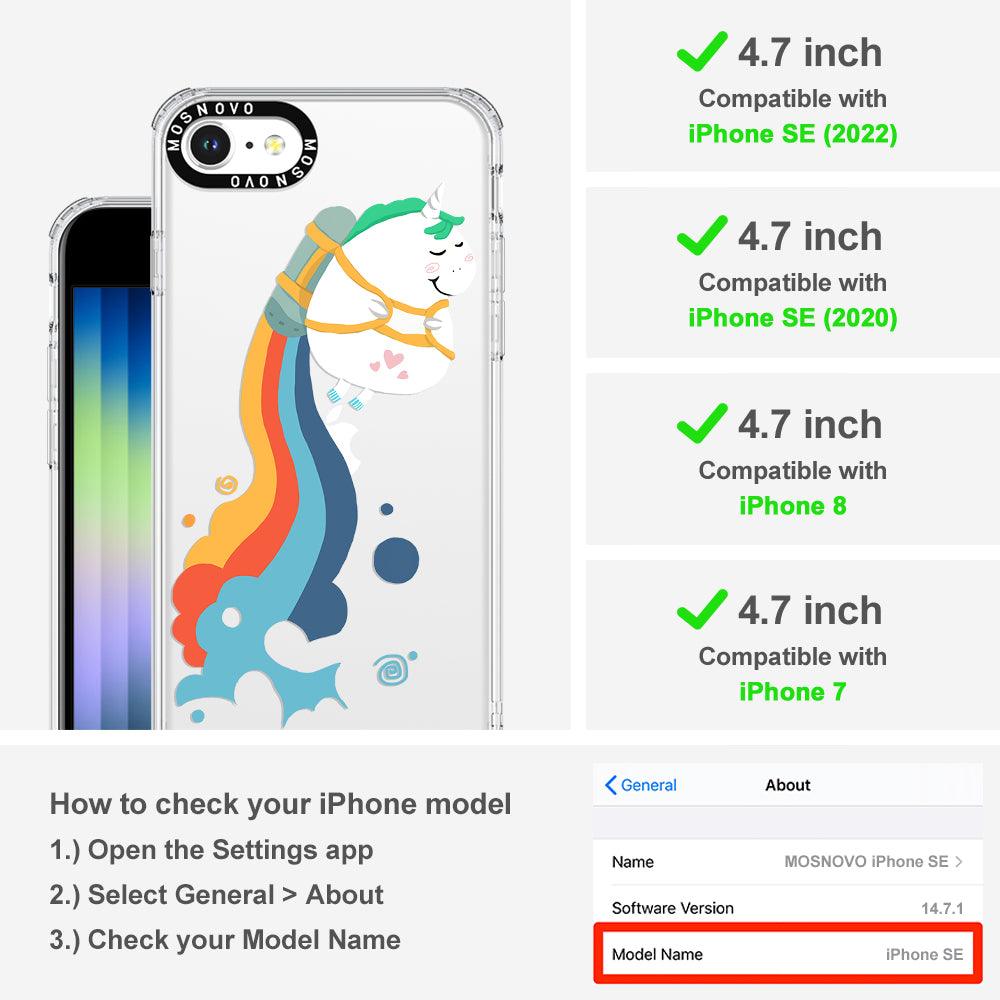Click the About title in settings header
This screenshot has height=1000, width=1000.
(x=788, y=785)
